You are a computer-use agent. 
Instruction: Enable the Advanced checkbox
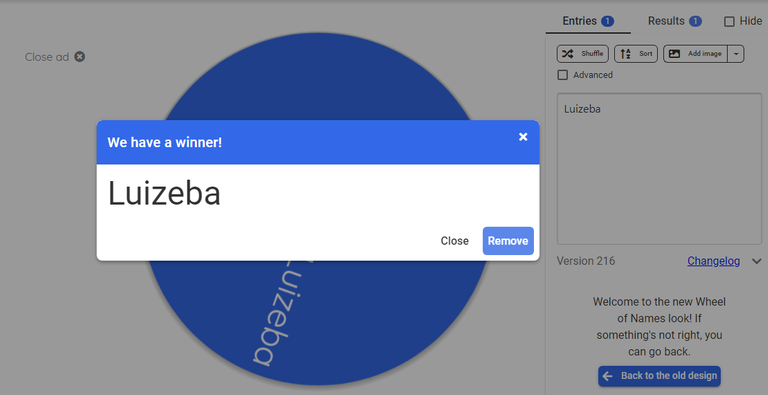pos(563,75)
